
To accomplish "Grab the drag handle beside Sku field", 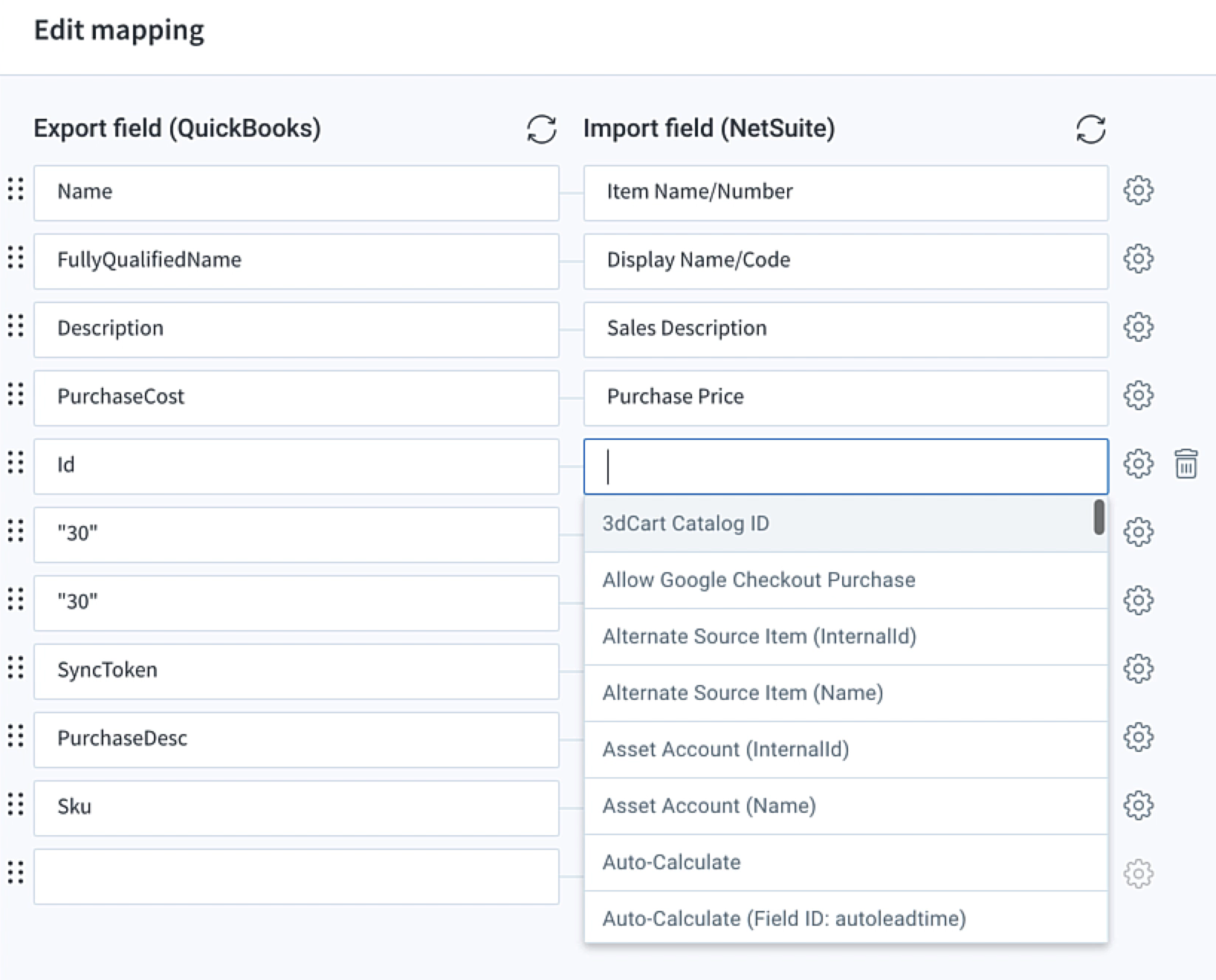I will [x=16, y=805].
